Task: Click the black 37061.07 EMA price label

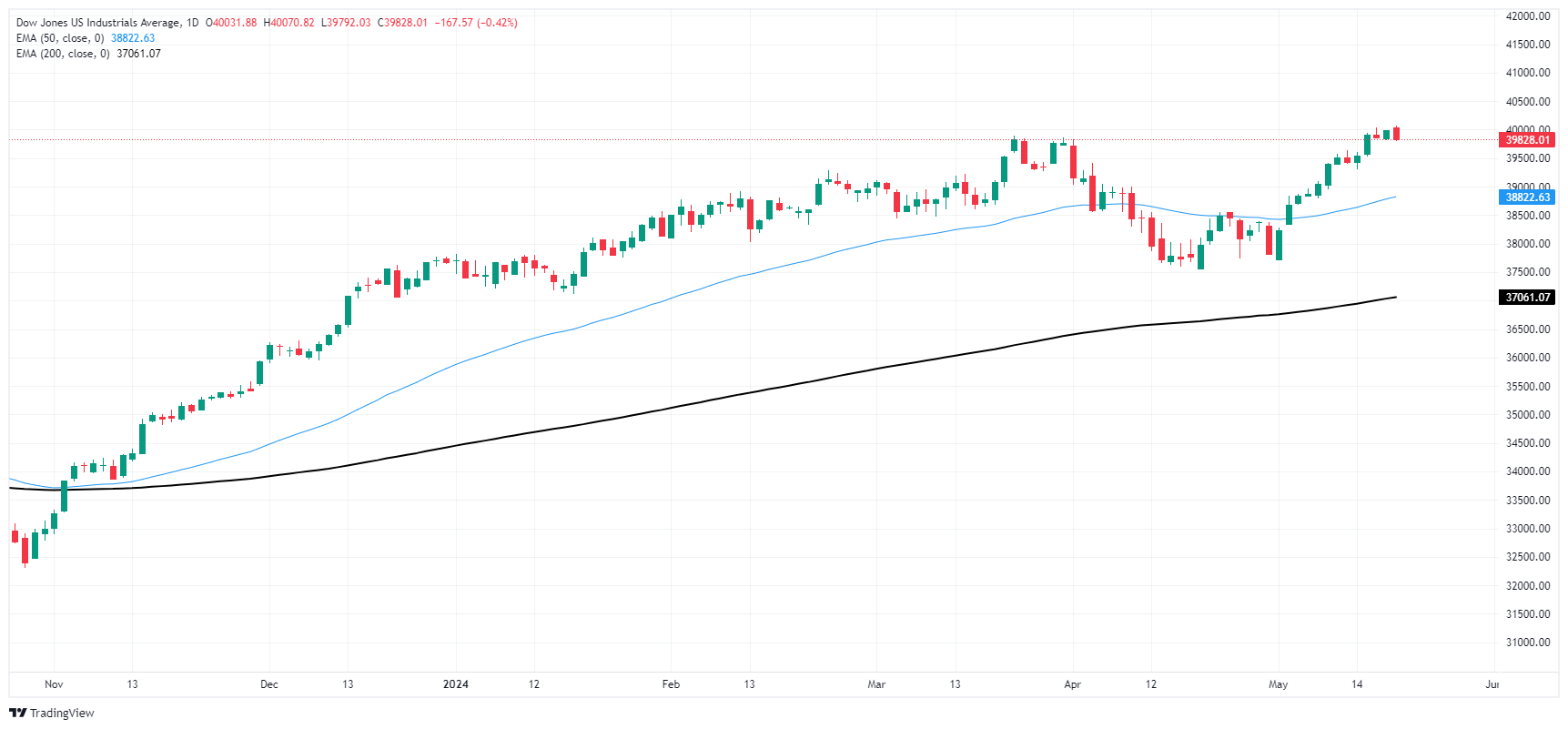Action: pyautogui.click(x=1526, y=298)
